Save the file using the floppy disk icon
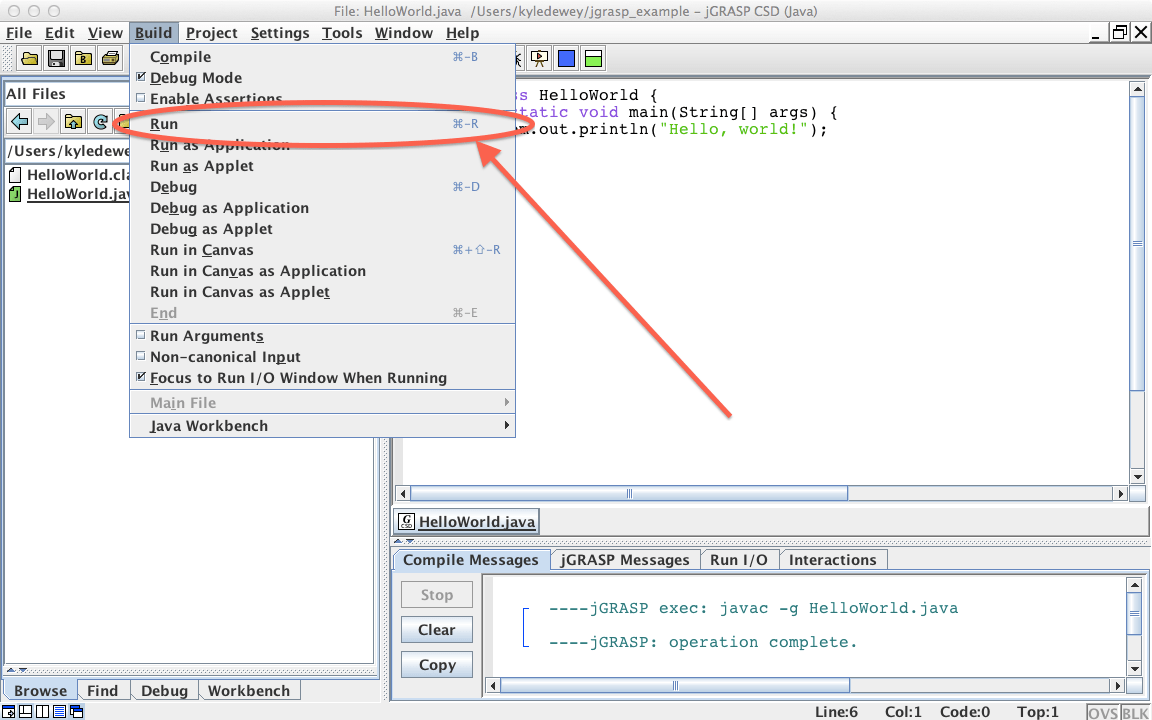 coord(56,57)
